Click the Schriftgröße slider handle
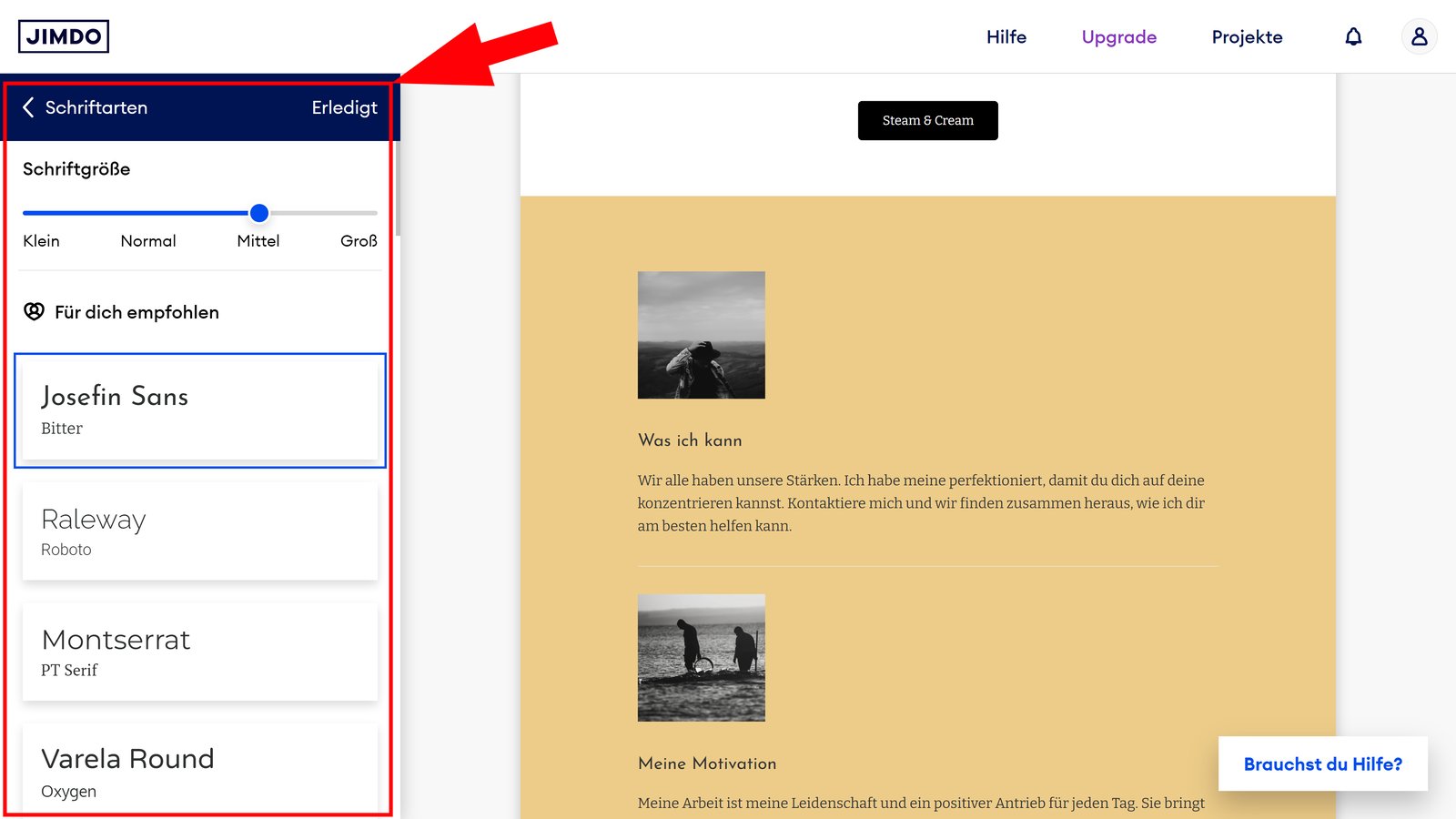This screenshot has height=819, width=1456. coord(258,213)
